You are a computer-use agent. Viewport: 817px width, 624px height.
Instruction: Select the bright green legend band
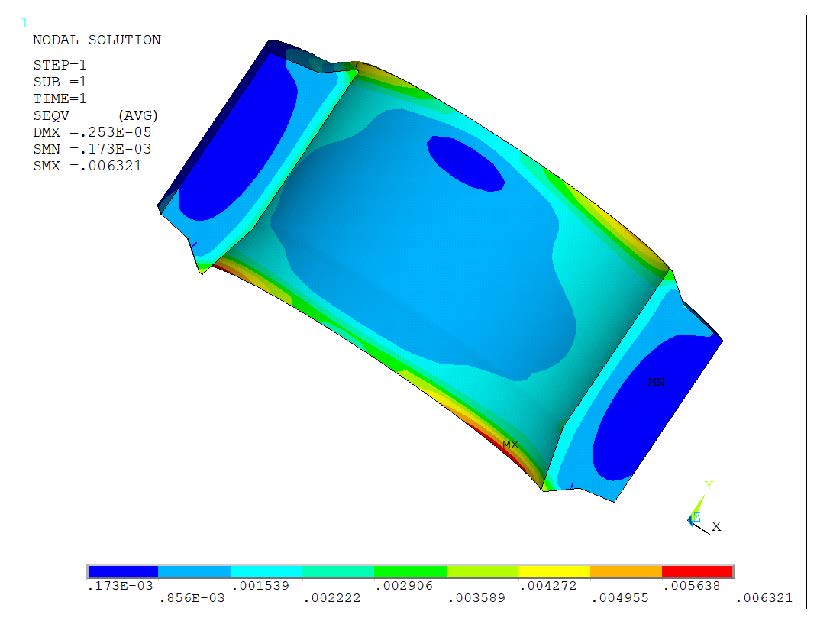[410, 572]
